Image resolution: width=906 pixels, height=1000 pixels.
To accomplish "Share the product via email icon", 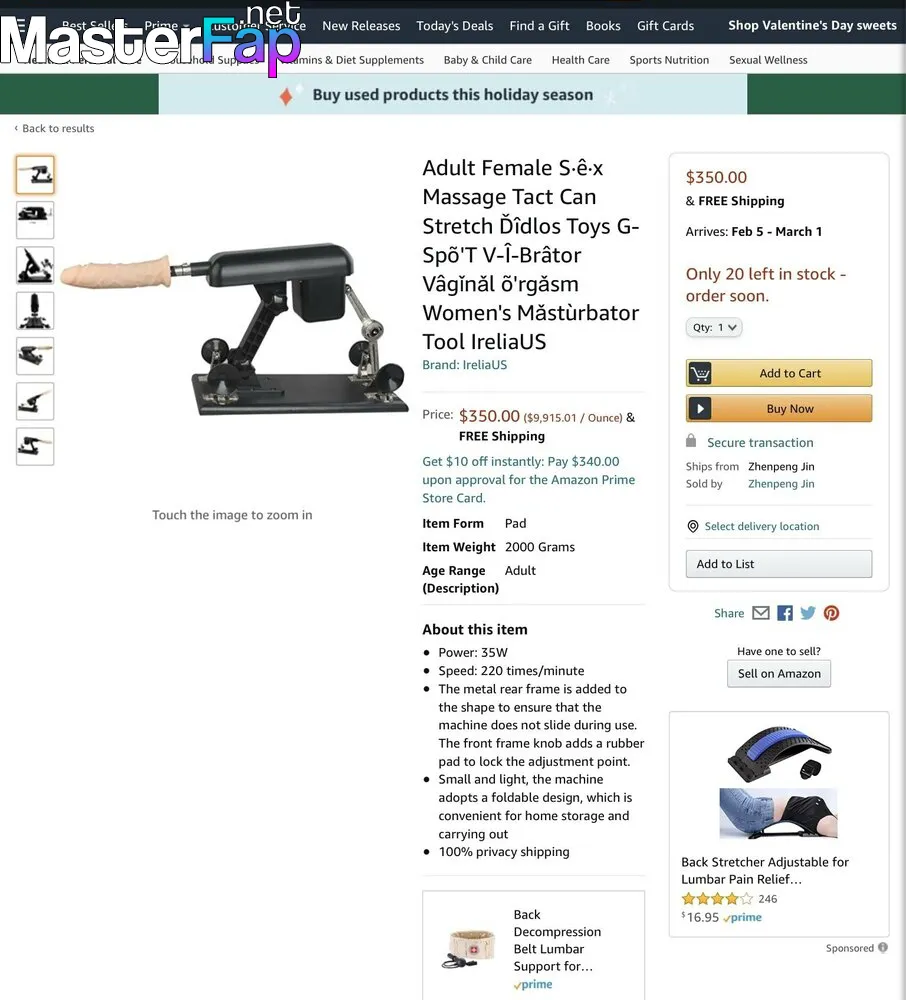I will 761,613.
